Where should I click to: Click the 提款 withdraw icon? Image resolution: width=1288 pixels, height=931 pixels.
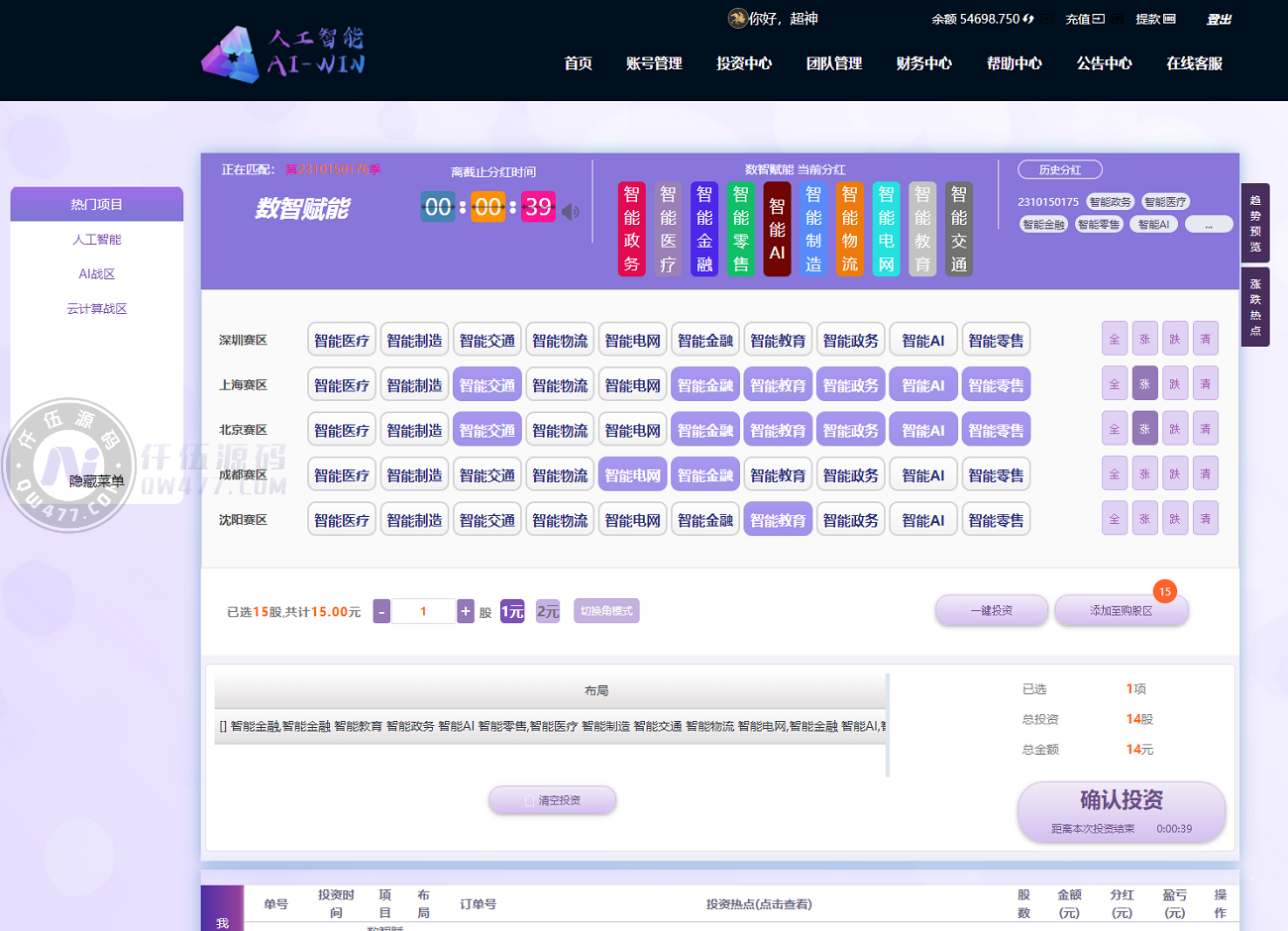pos(1169,19)
